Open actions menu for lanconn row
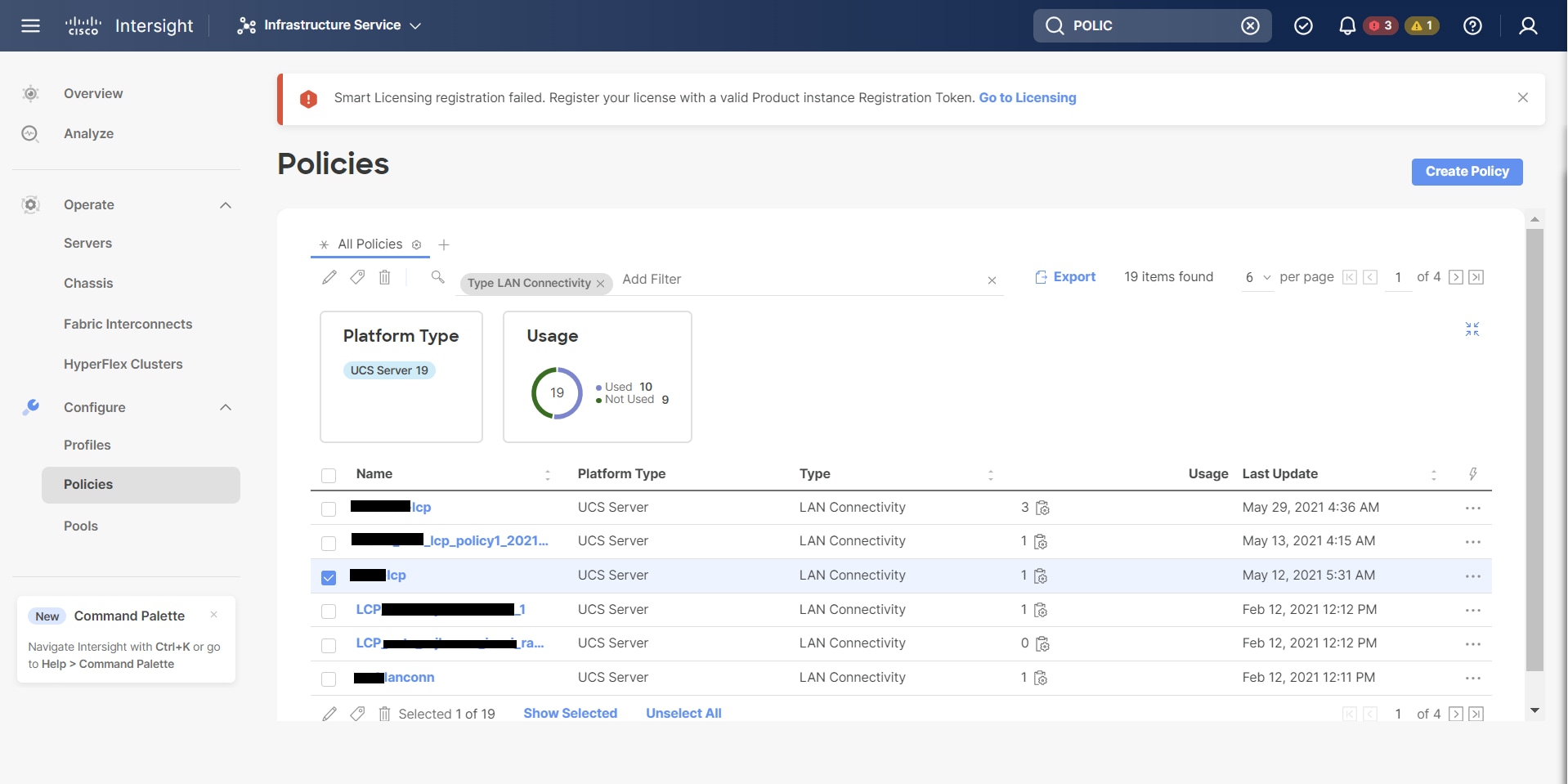 coord(1473,678)
